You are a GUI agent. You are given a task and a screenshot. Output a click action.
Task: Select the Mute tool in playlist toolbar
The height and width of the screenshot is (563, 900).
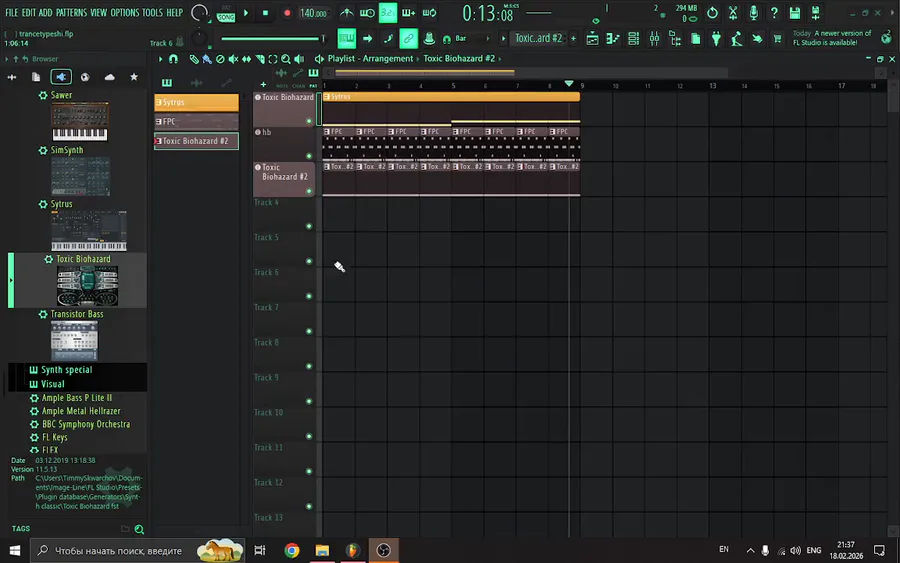pos(233,59)
